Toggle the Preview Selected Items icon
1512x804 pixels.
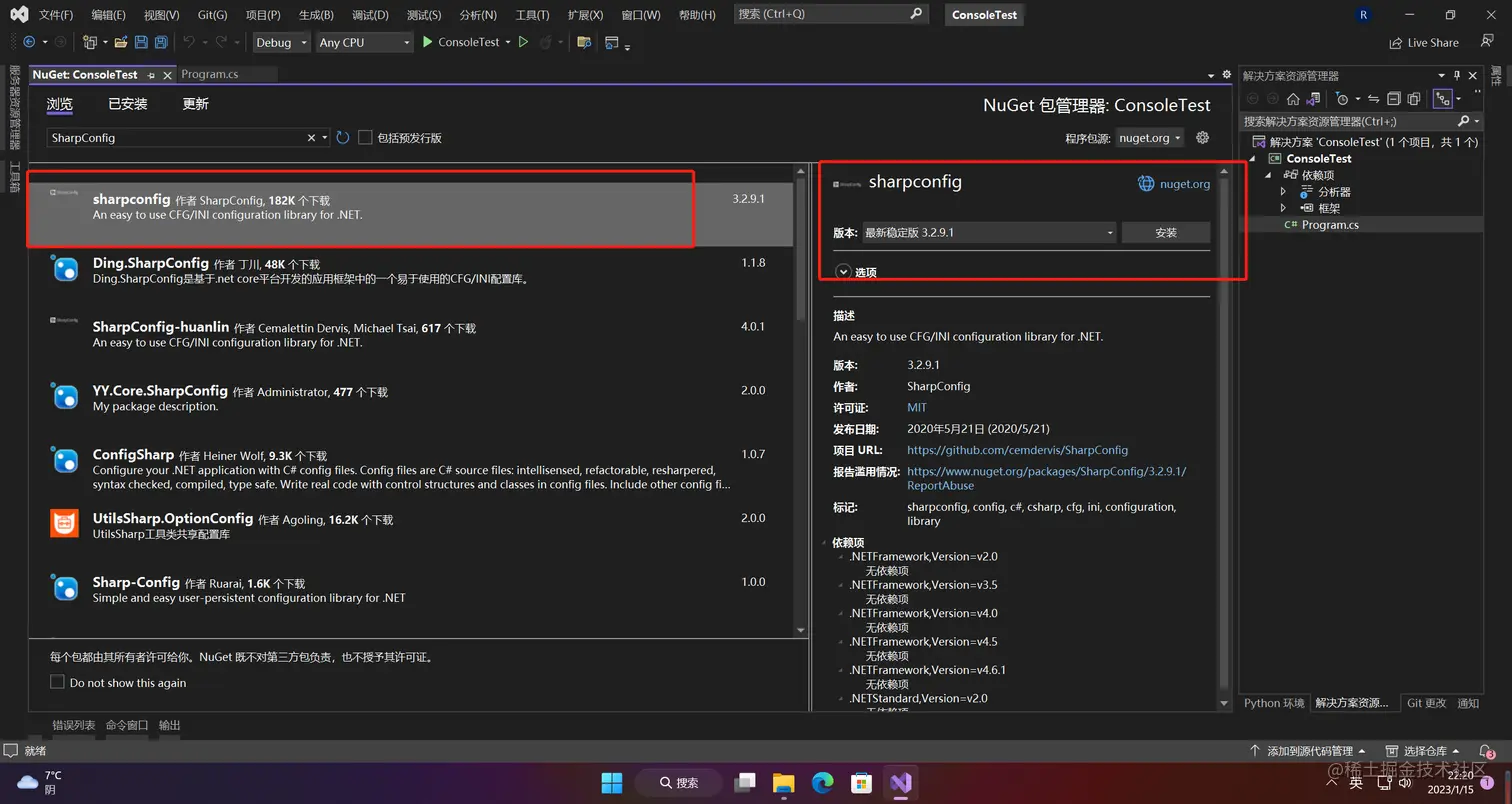click(x=1442, y=99)
